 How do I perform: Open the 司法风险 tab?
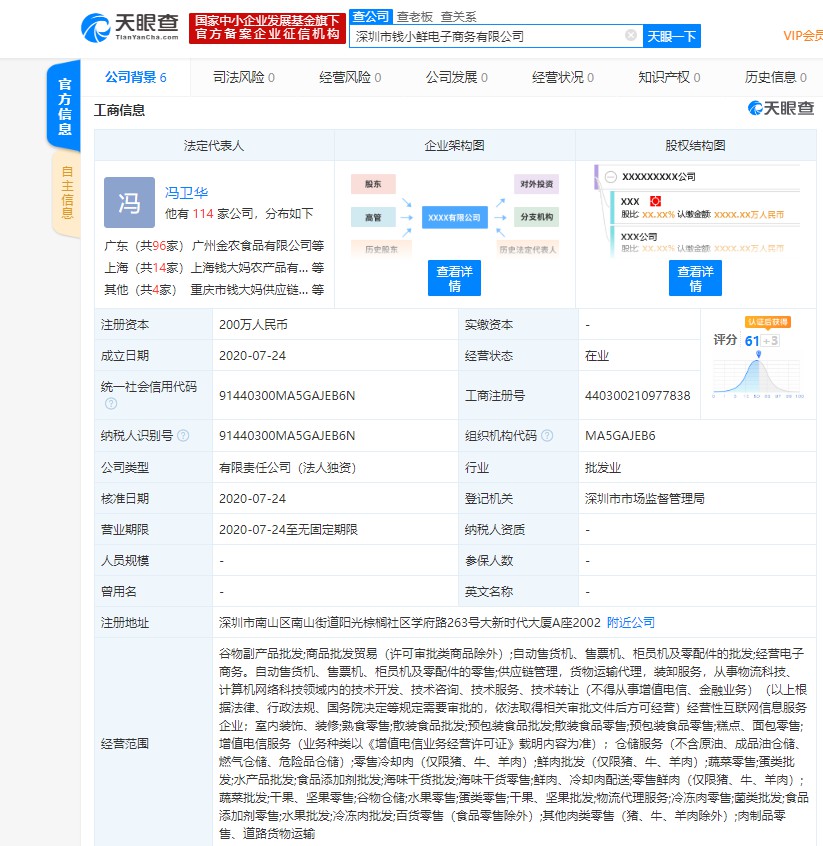pos(244,77)
